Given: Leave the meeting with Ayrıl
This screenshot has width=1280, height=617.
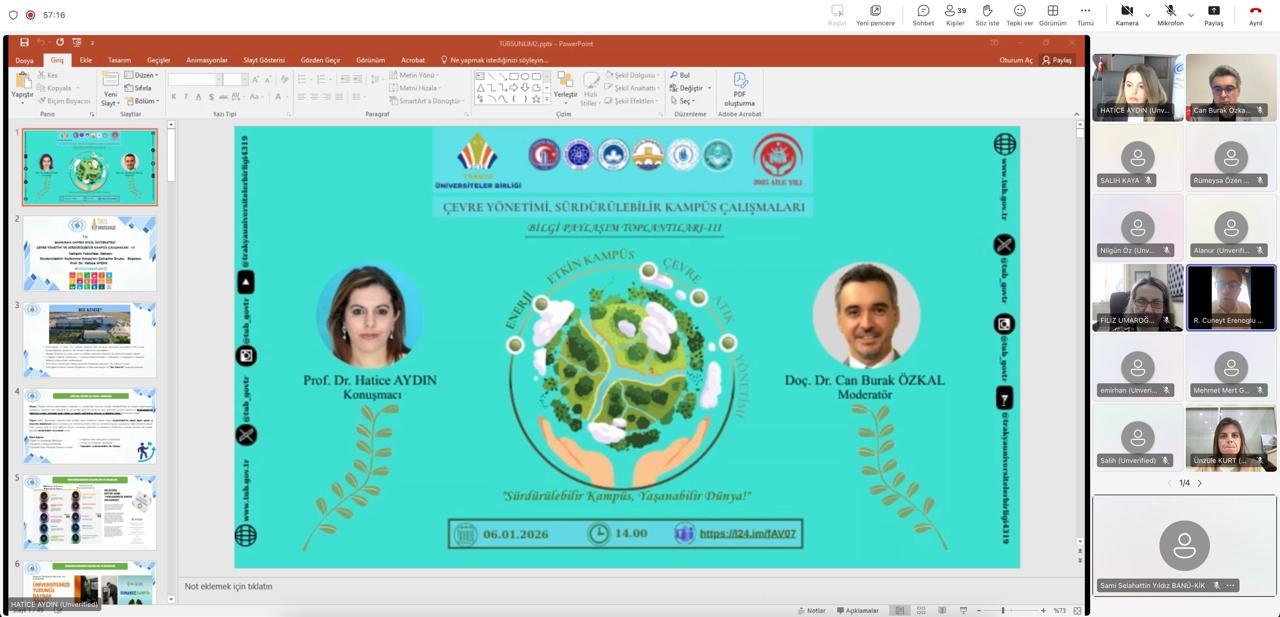Looking at the screenshot, I should coord(1255,15).
